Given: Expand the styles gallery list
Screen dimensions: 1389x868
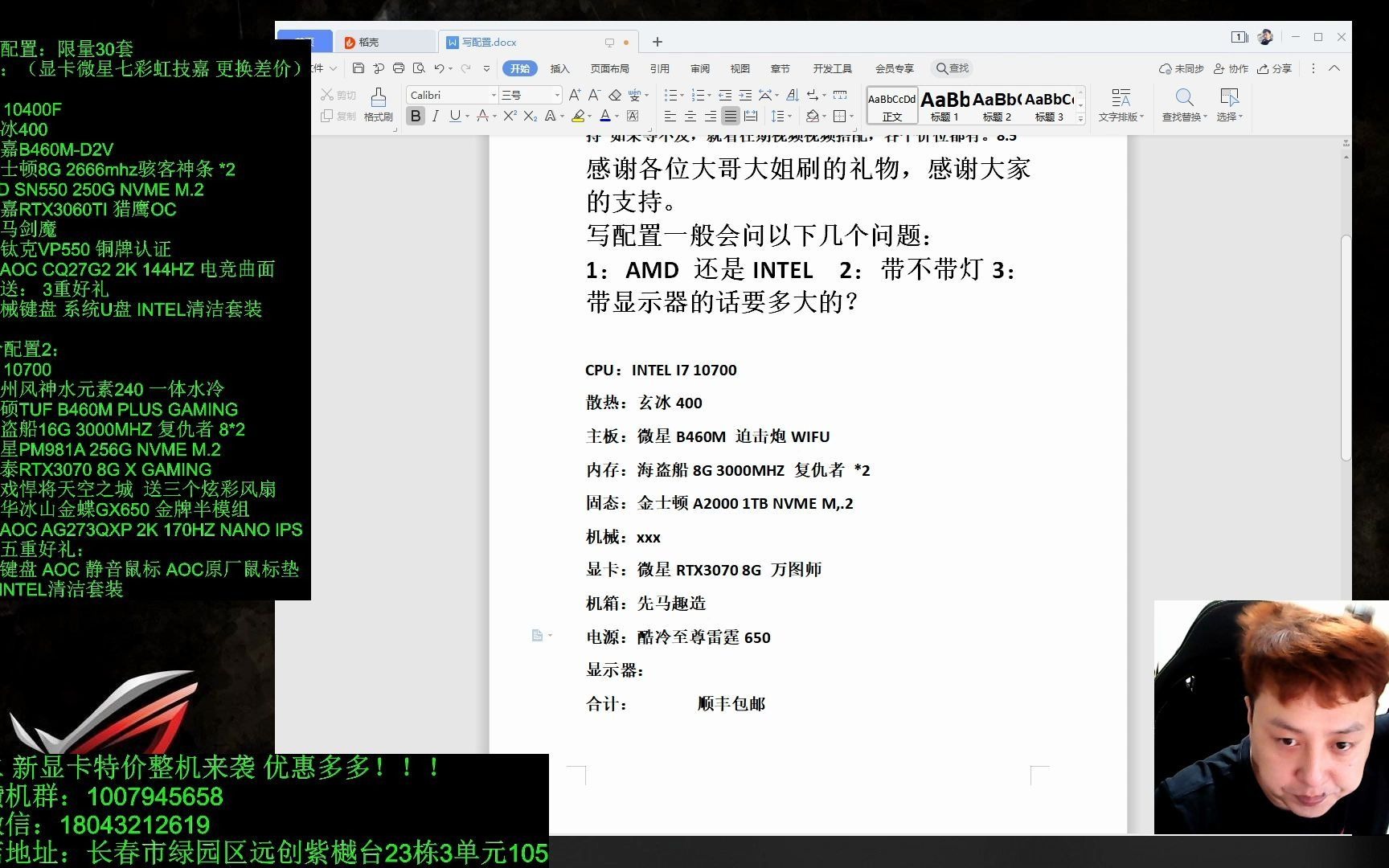Looking at the screenshot, I should [1080, 119].
